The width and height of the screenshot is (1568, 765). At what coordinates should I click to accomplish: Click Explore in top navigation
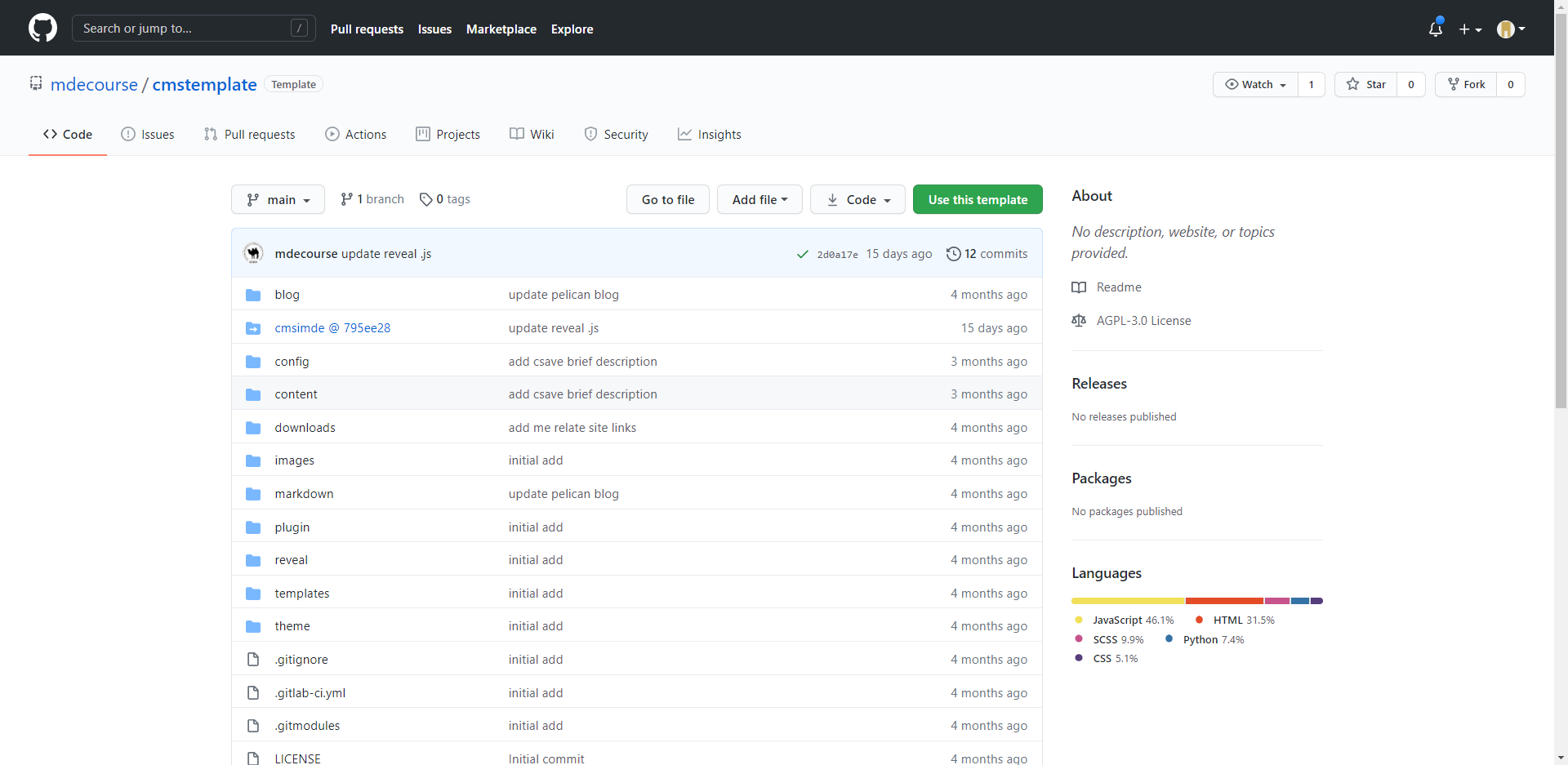tap(572, 29)
